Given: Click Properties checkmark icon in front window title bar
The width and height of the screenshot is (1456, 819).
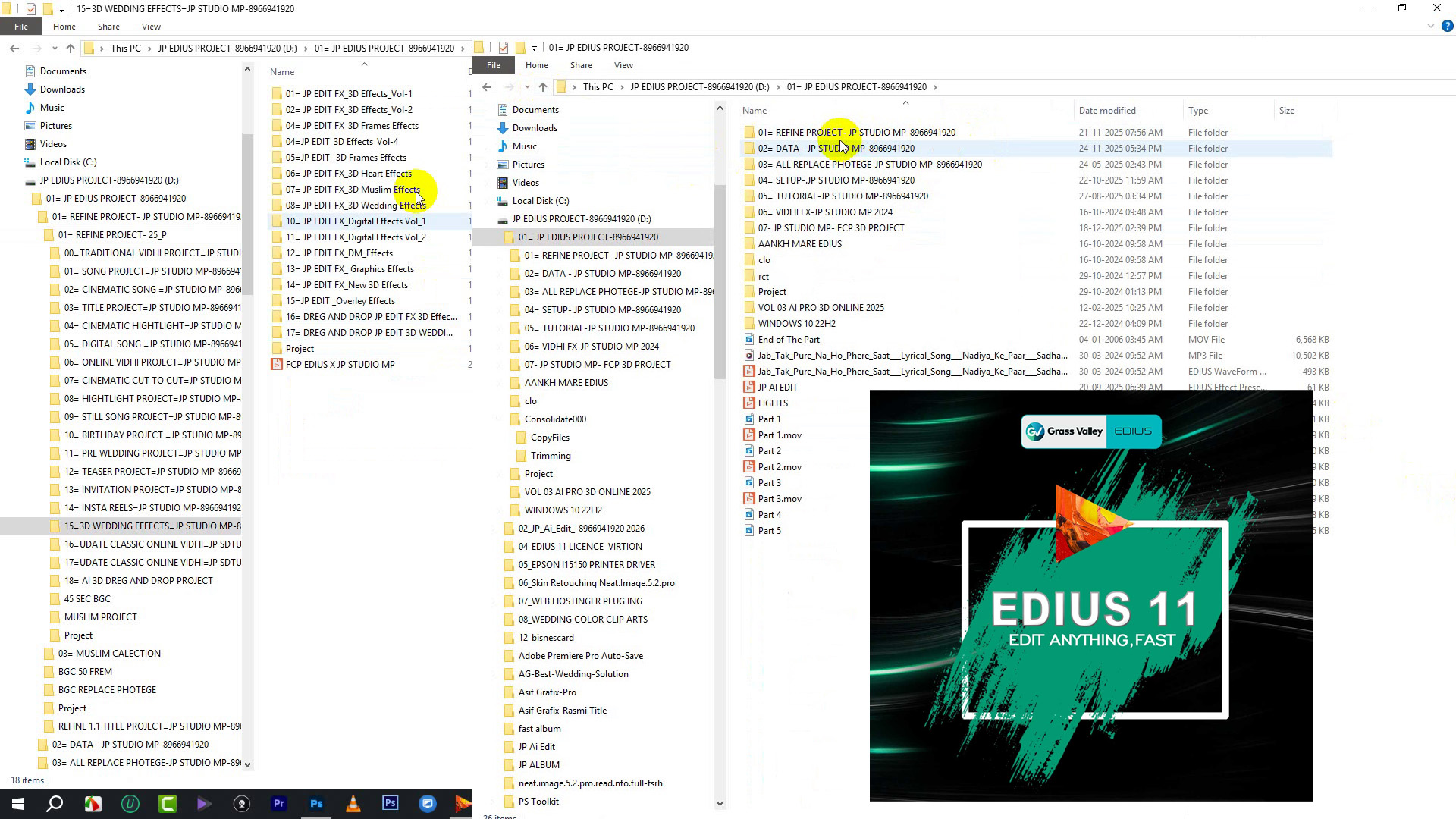Looking at the screenshot, I should [504, 48].
